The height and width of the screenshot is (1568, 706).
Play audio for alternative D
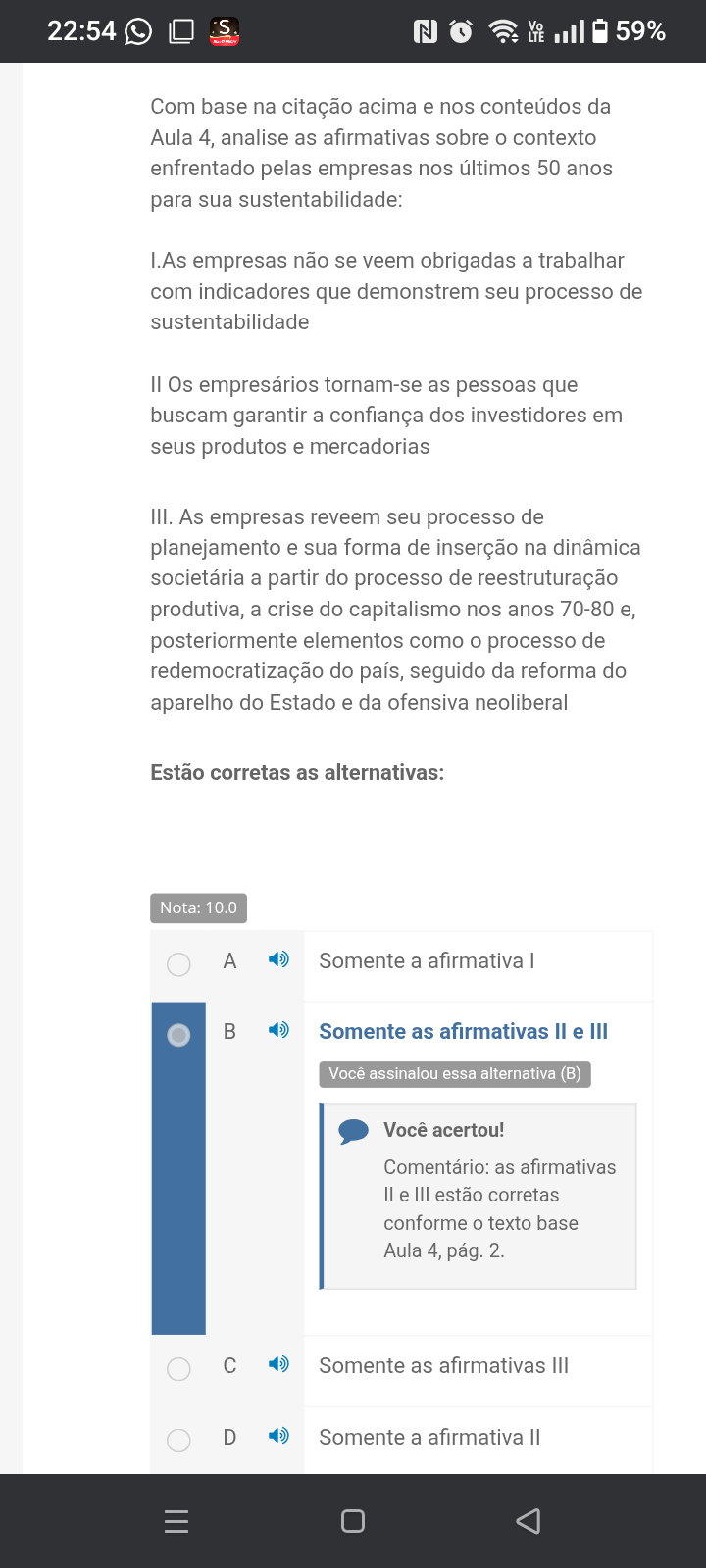tap(278, 1436)
